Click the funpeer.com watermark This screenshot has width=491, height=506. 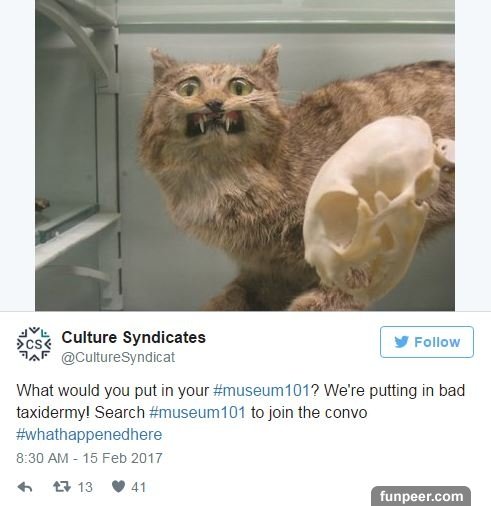(x=421, y=496)
